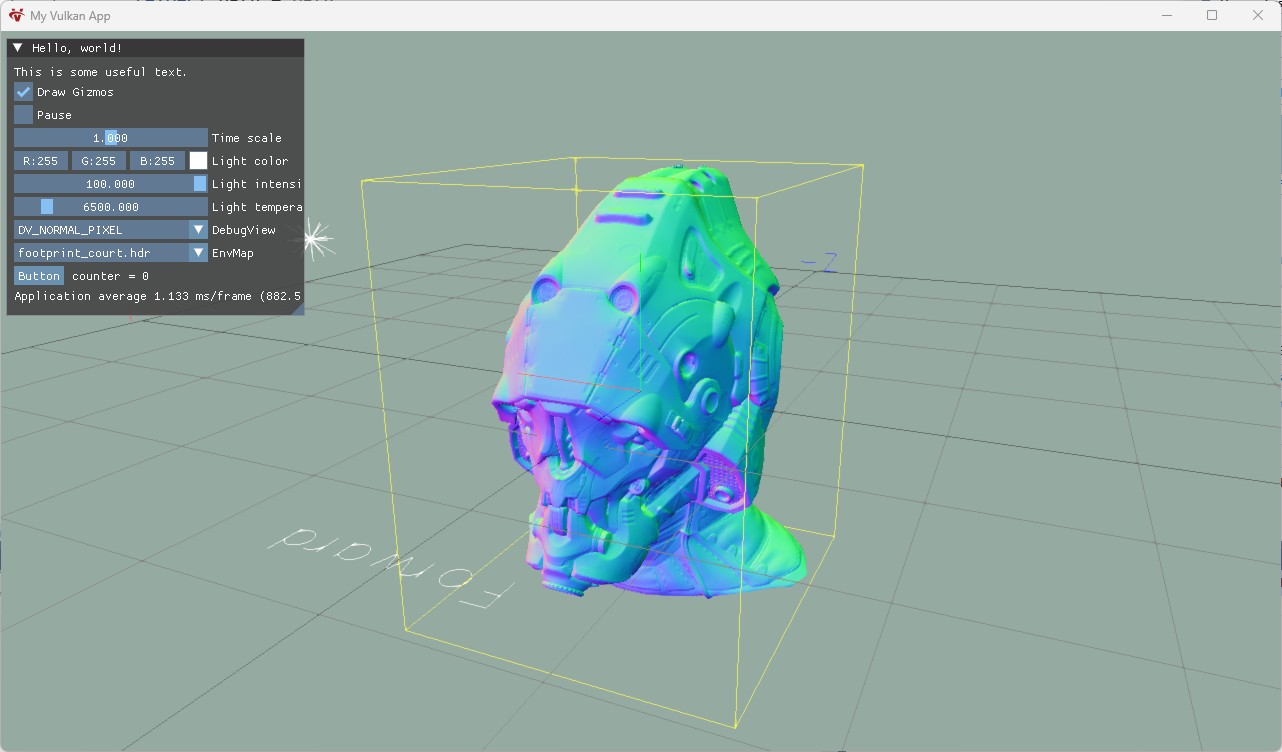Enable the Pause checkbox
Screen dimensions: 1282x752
pos(23,115)
